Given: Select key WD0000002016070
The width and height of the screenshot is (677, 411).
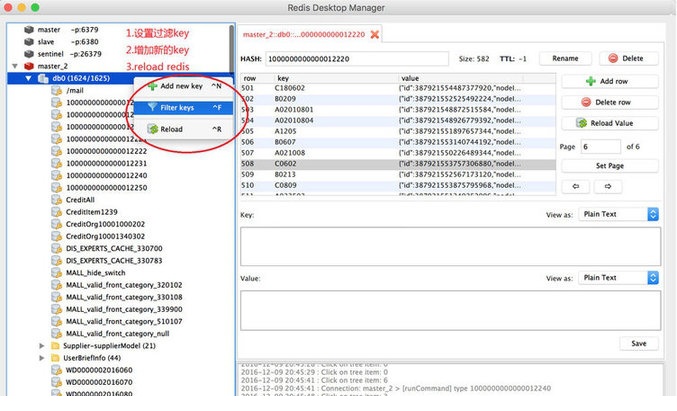Looking at the screenshot, I should pyautogui.click(x=99, y=382).
